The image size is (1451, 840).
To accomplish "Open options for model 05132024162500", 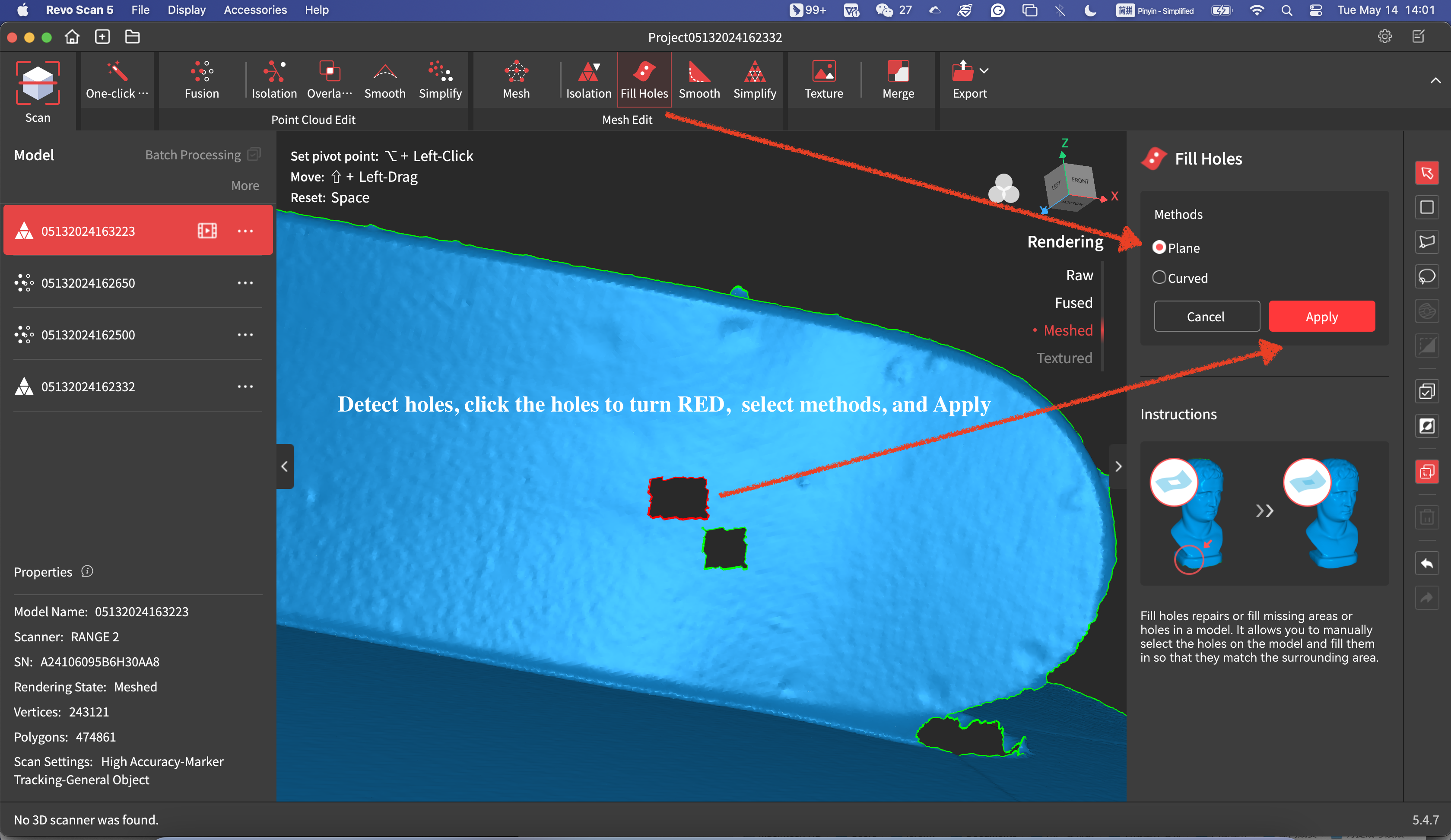I will point(245,335).
